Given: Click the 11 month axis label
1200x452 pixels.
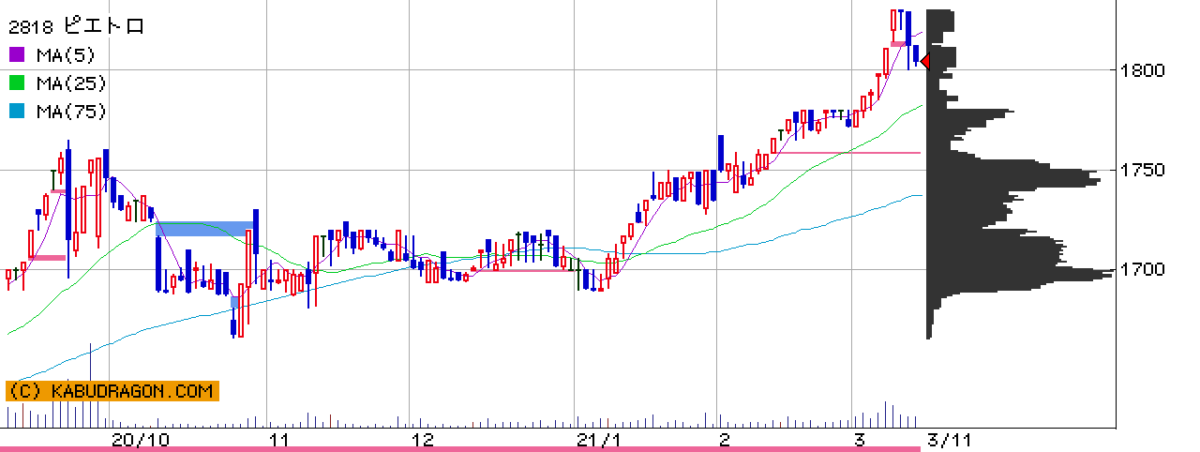Looking at the screenshot, I should click(x=279, y=440).
